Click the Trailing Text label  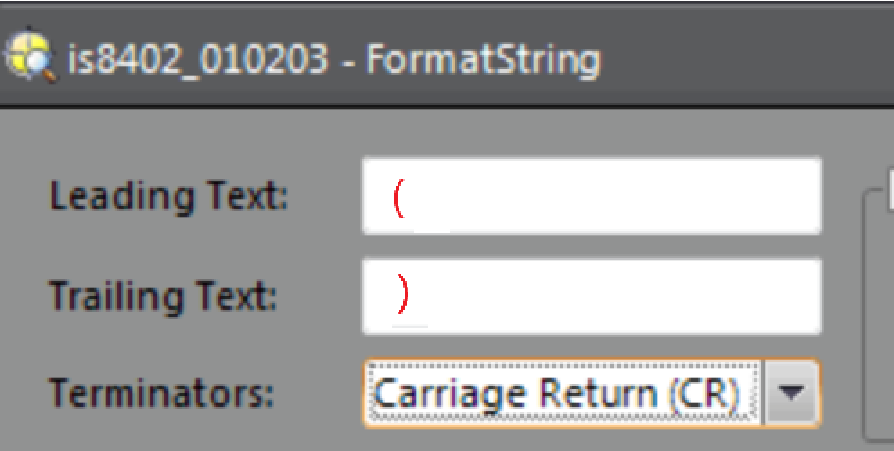click(x=163, y=296)
